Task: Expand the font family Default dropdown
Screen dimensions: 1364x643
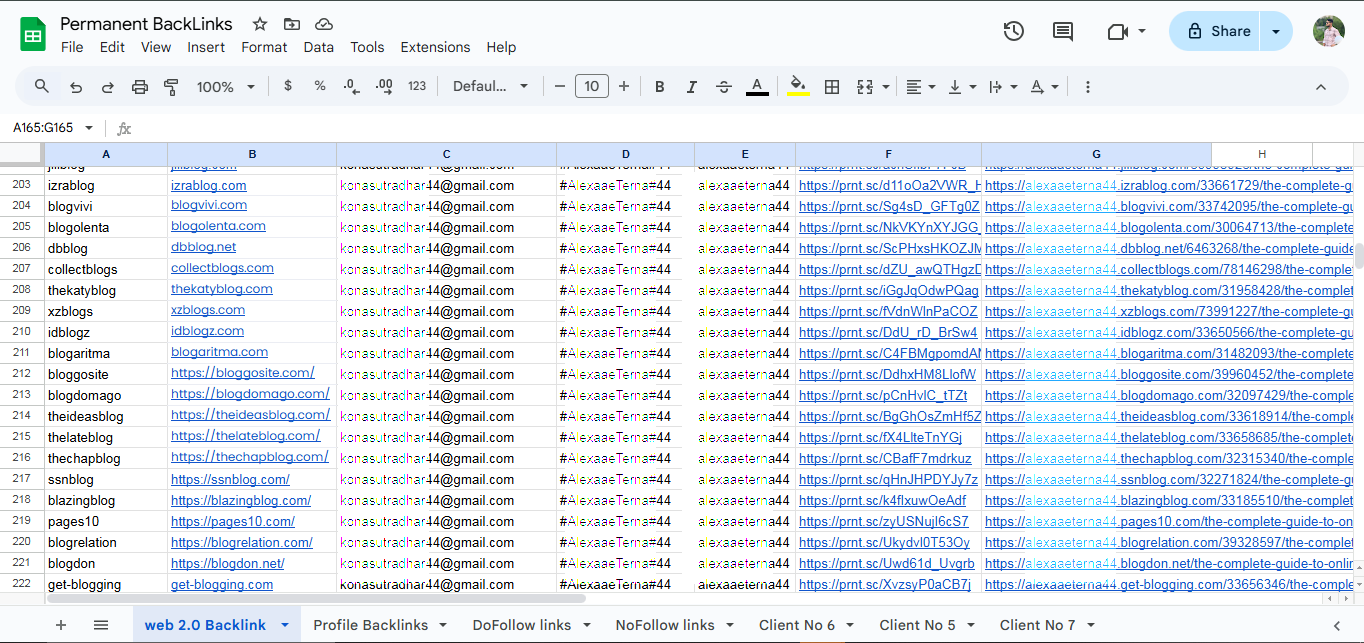Action: click(490, 87)
